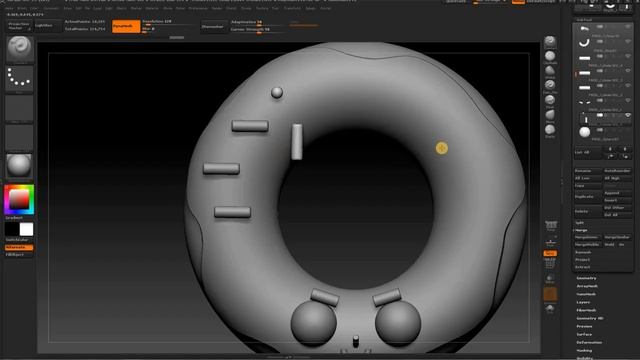640x360 pixels.
Task: Open the current brush thumbnail picker
Action: click(x=19, y=49)
